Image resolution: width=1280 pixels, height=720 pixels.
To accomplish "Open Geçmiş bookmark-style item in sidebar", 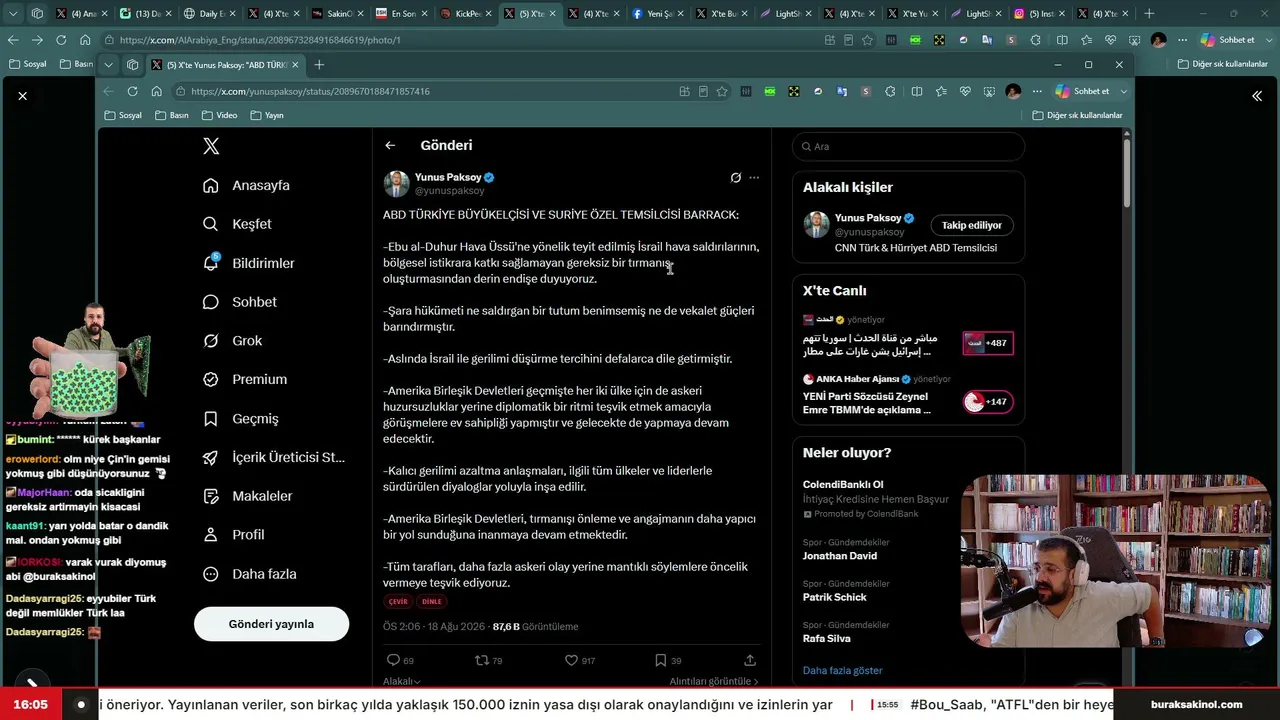I will tap(240, 419).
